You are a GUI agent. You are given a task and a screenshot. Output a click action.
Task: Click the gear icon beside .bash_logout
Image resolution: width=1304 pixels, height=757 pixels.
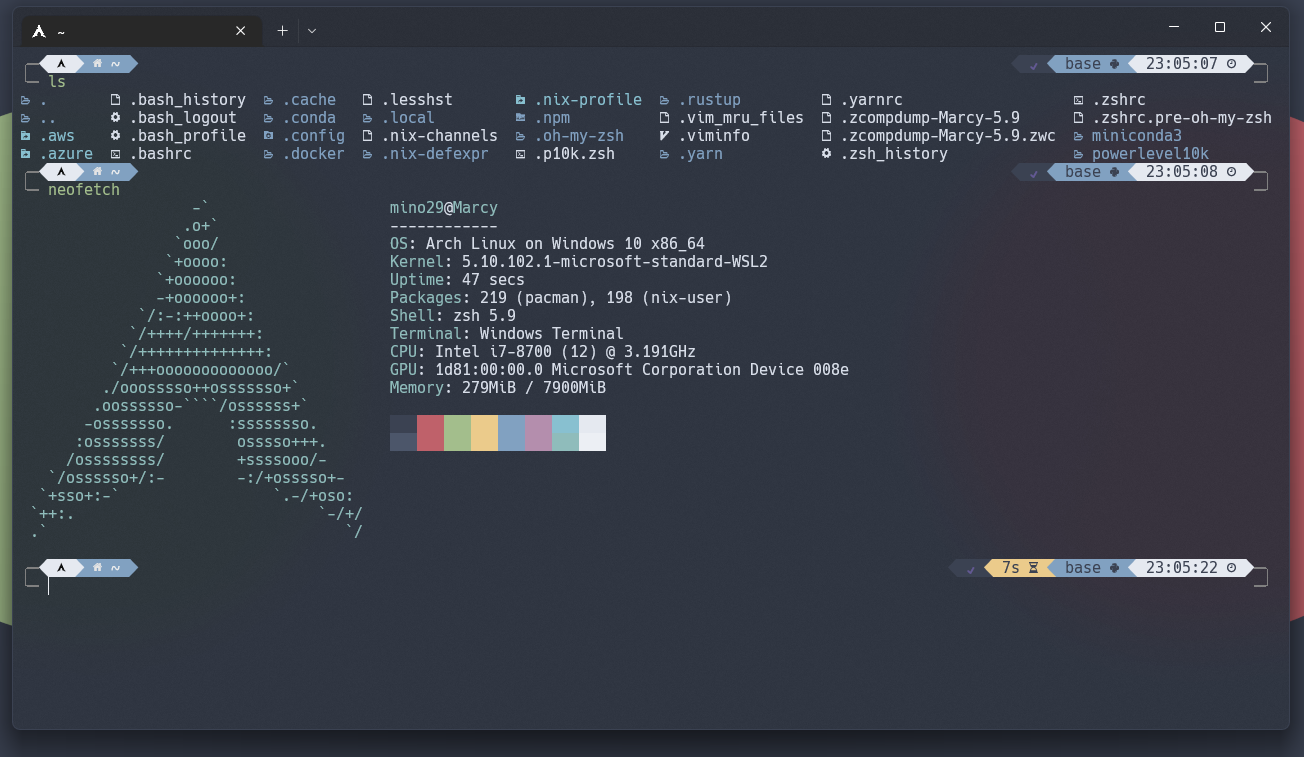(116, 118)
